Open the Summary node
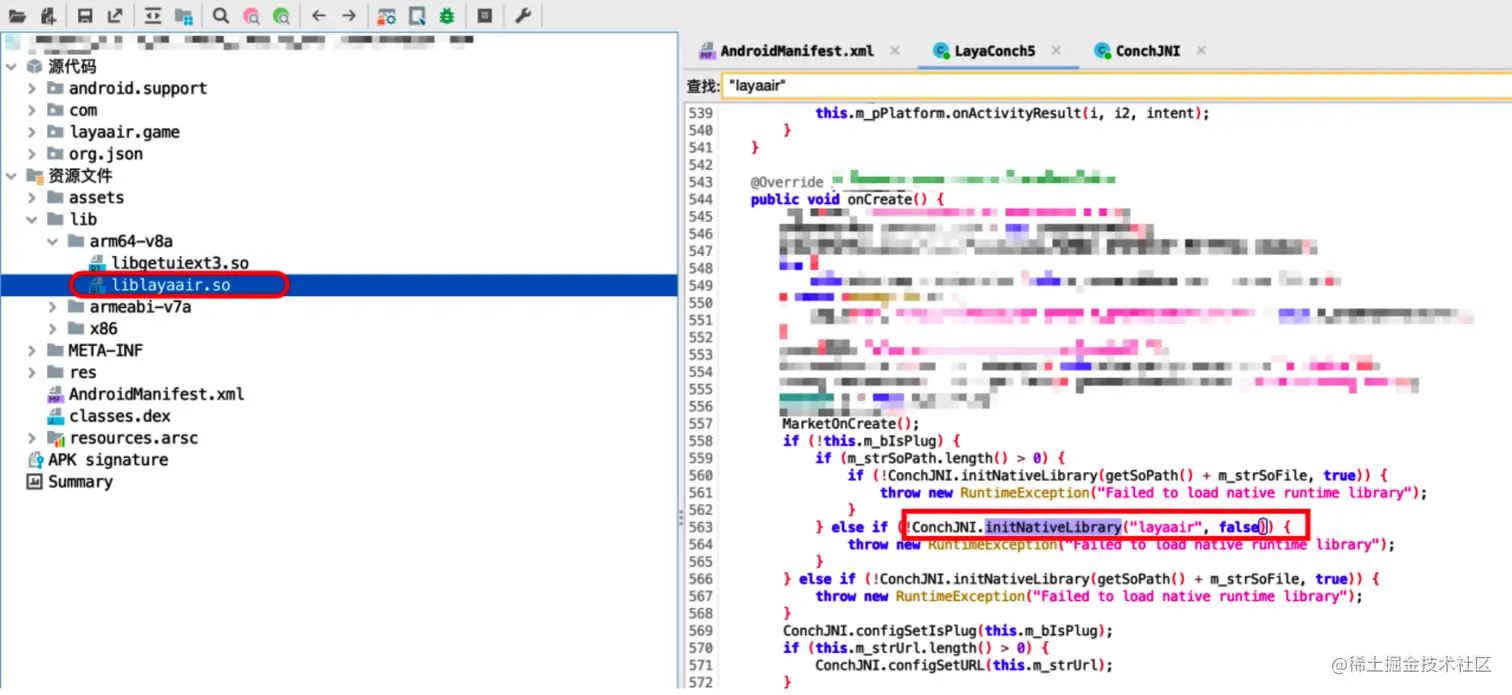 tap(80, 482)
